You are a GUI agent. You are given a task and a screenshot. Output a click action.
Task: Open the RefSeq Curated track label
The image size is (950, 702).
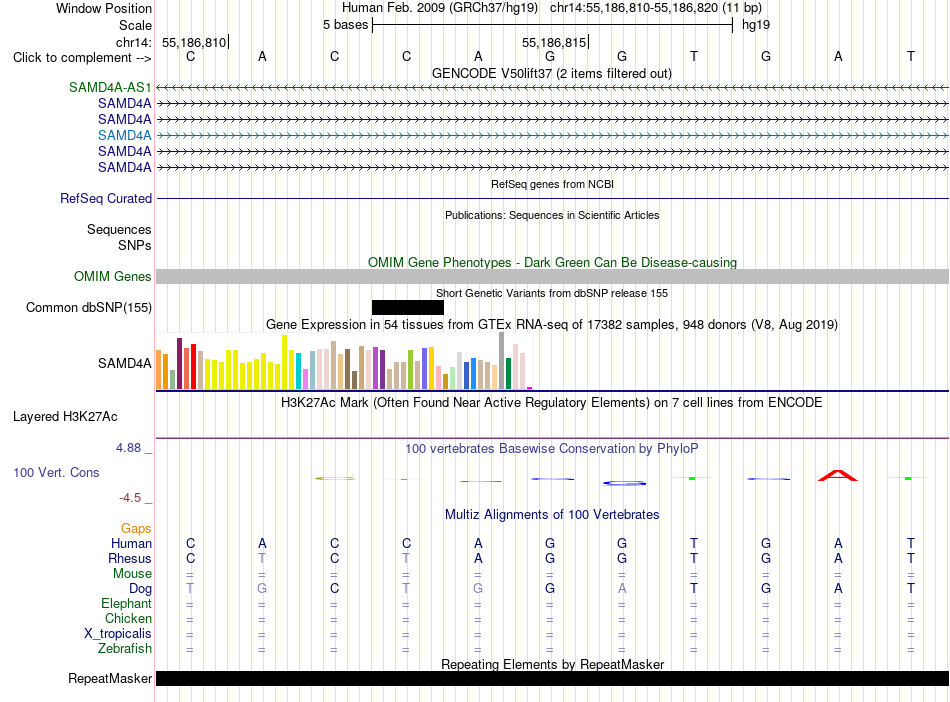[x=106, y=198]
